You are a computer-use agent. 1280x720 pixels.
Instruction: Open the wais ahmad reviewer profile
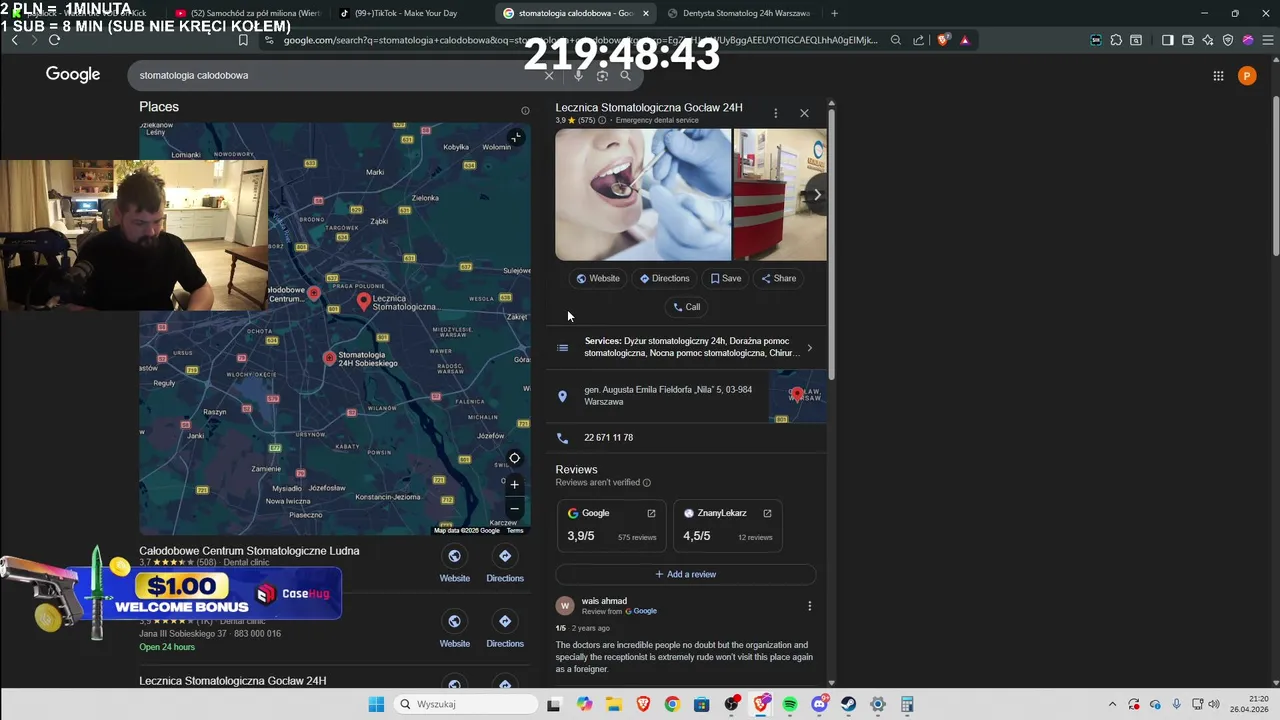tap(604, 601)
